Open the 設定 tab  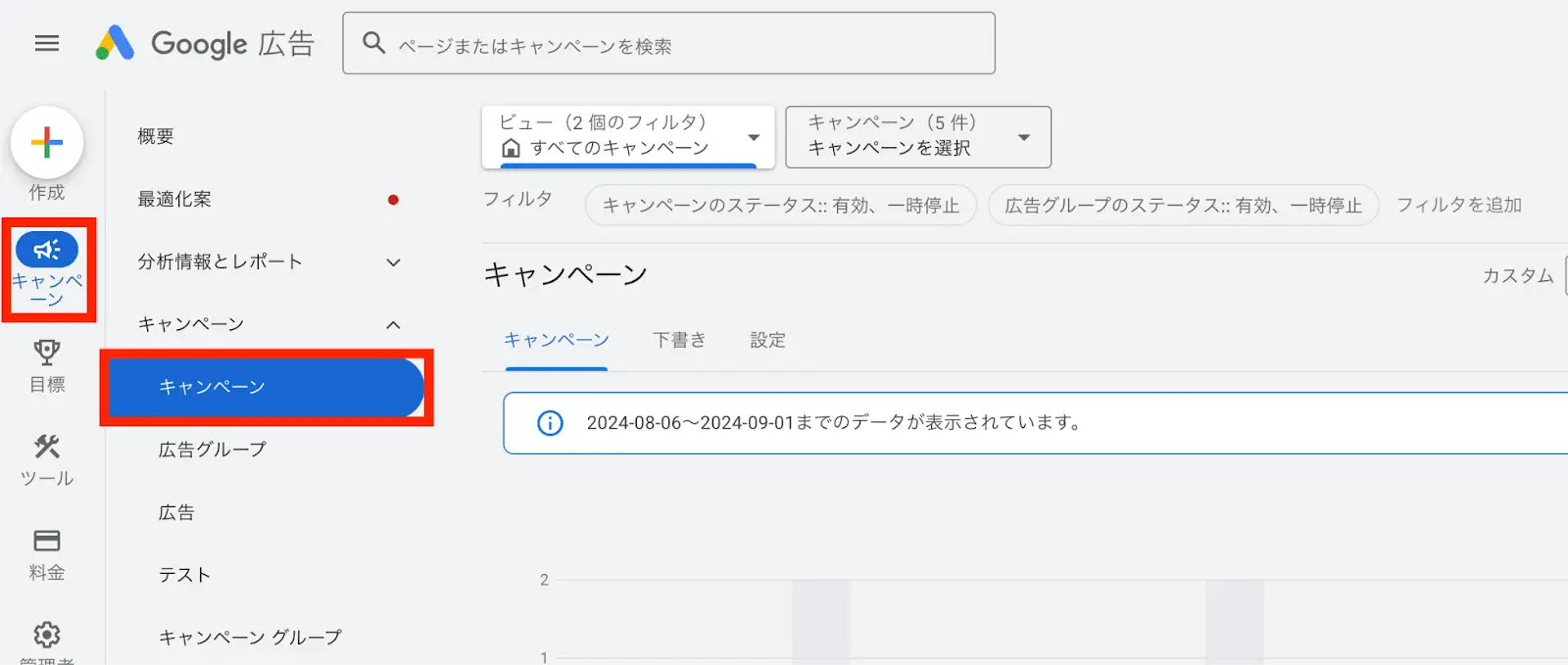pos(765,340)
